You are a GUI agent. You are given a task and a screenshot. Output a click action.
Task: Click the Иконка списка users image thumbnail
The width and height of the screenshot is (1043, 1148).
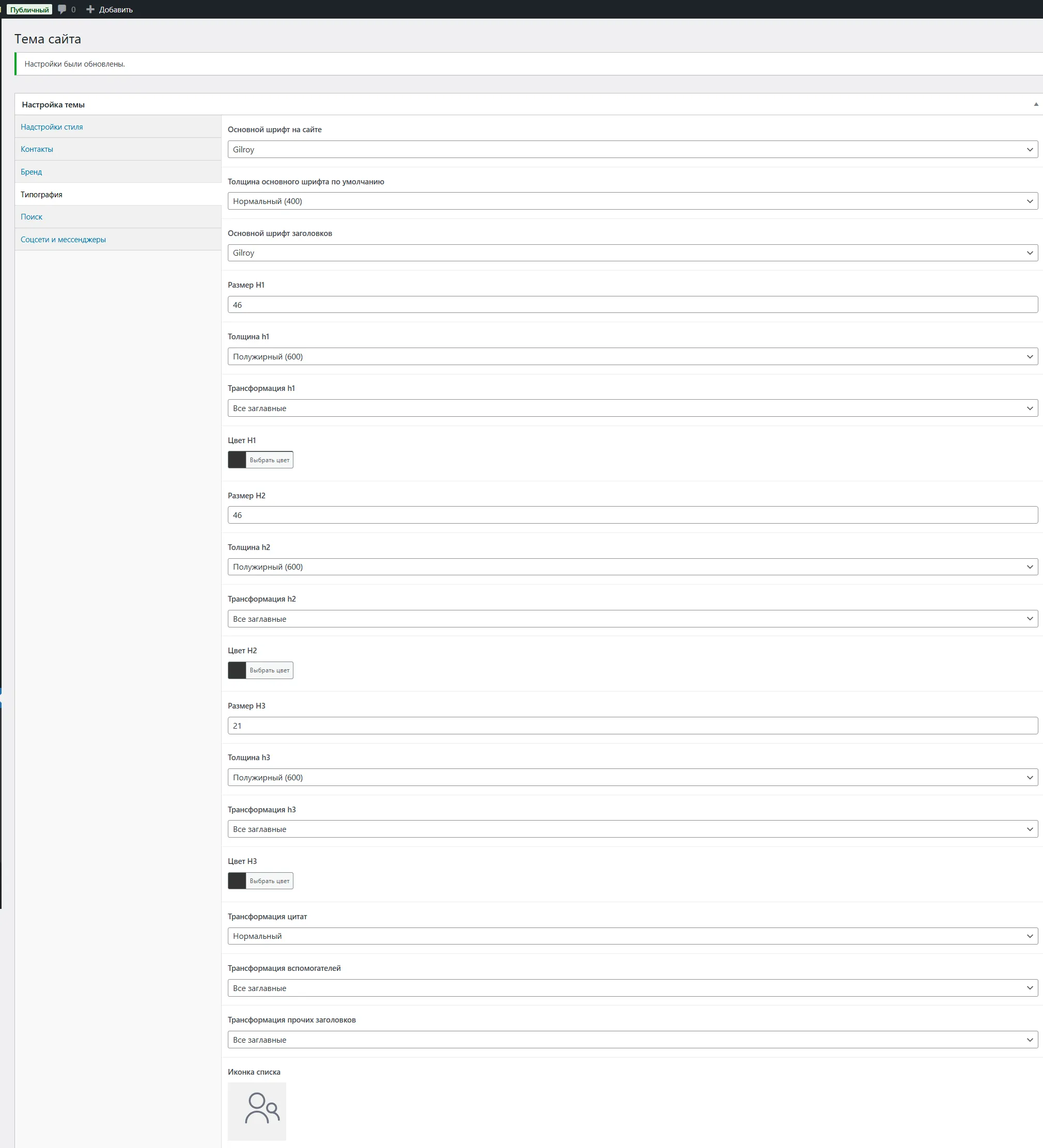click(257, 1111)
